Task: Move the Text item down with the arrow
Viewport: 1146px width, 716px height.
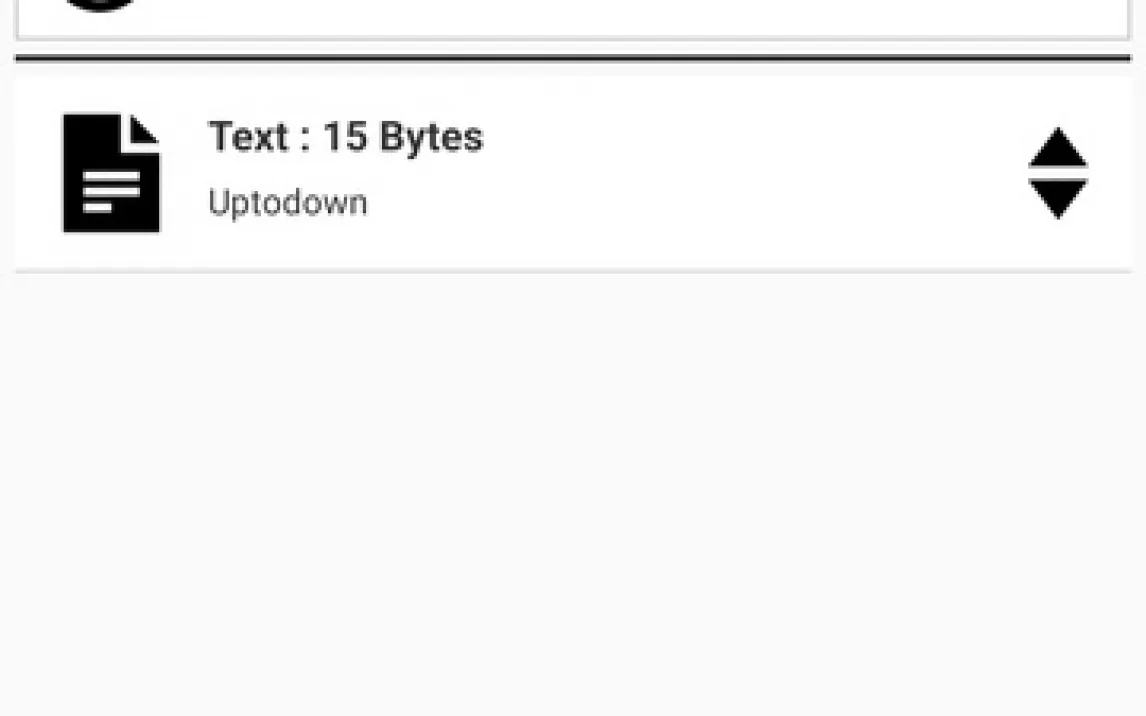Action: pos(1057,199)
